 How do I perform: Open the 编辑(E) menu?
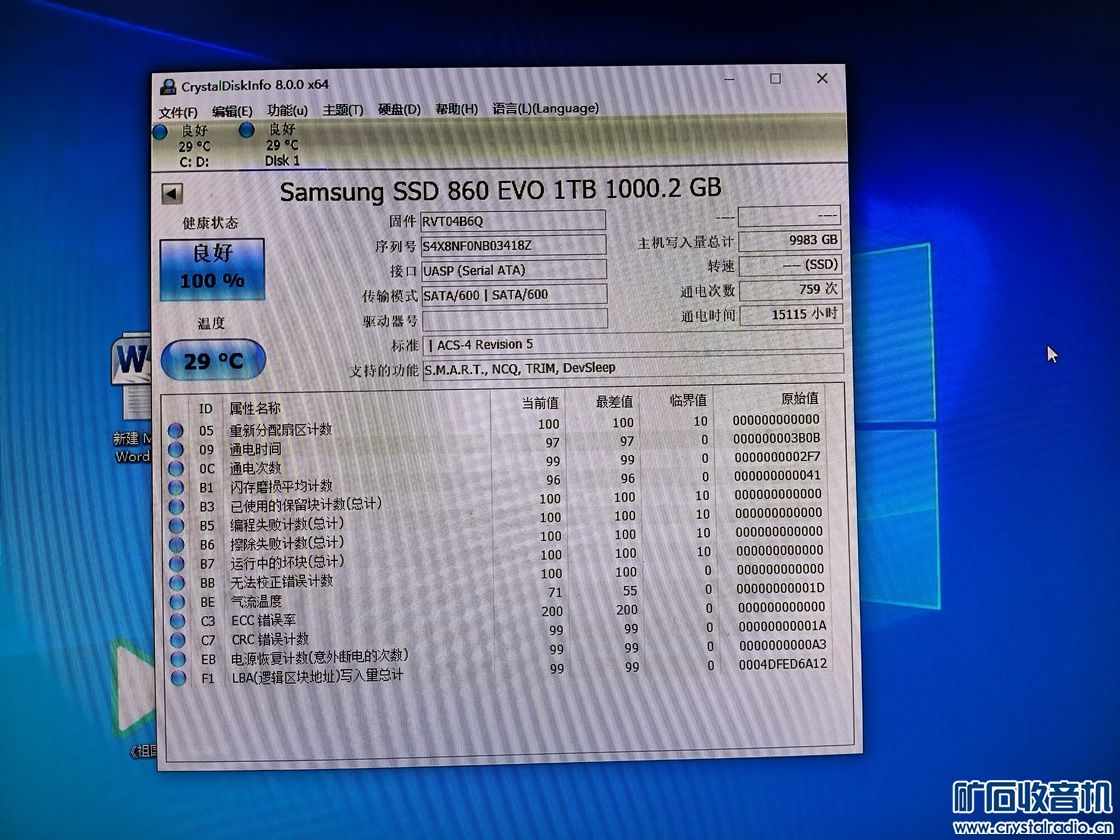pyautogui.click(x=232, y=111)
